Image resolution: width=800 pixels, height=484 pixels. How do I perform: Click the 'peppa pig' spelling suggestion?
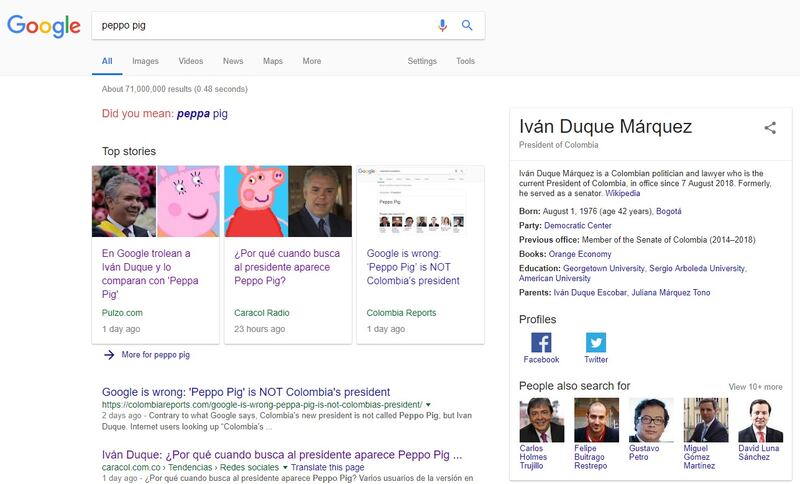(202, 114)
